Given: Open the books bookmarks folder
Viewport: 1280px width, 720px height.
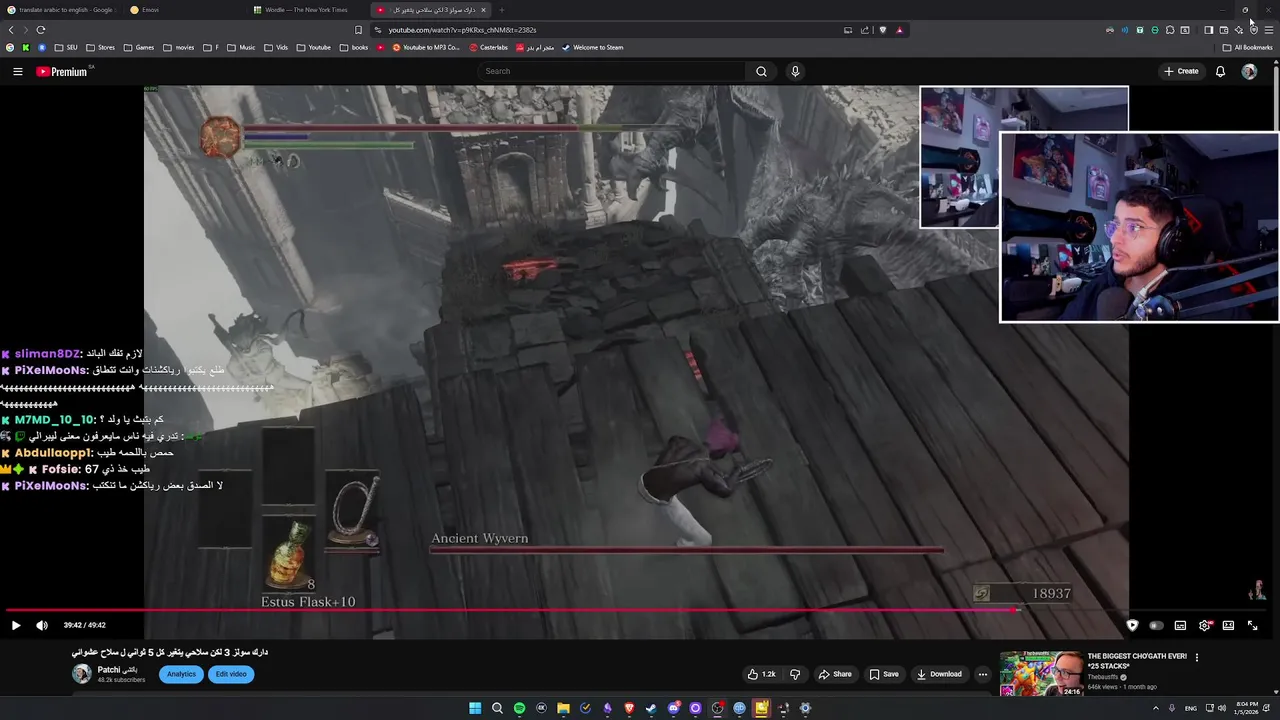Looking at the screenshot, I should pos(355,47).
